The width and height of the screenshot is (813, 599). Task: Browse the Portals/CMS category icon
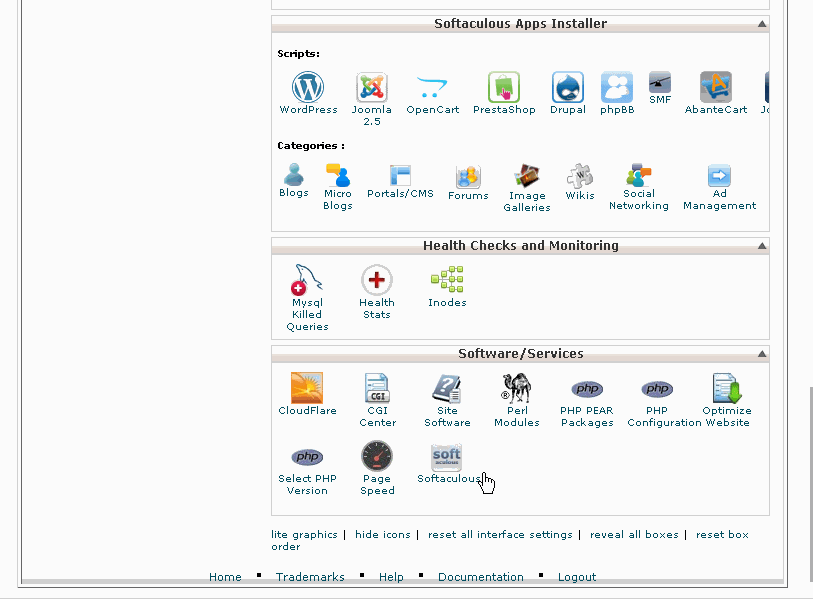tap(400, 175)
